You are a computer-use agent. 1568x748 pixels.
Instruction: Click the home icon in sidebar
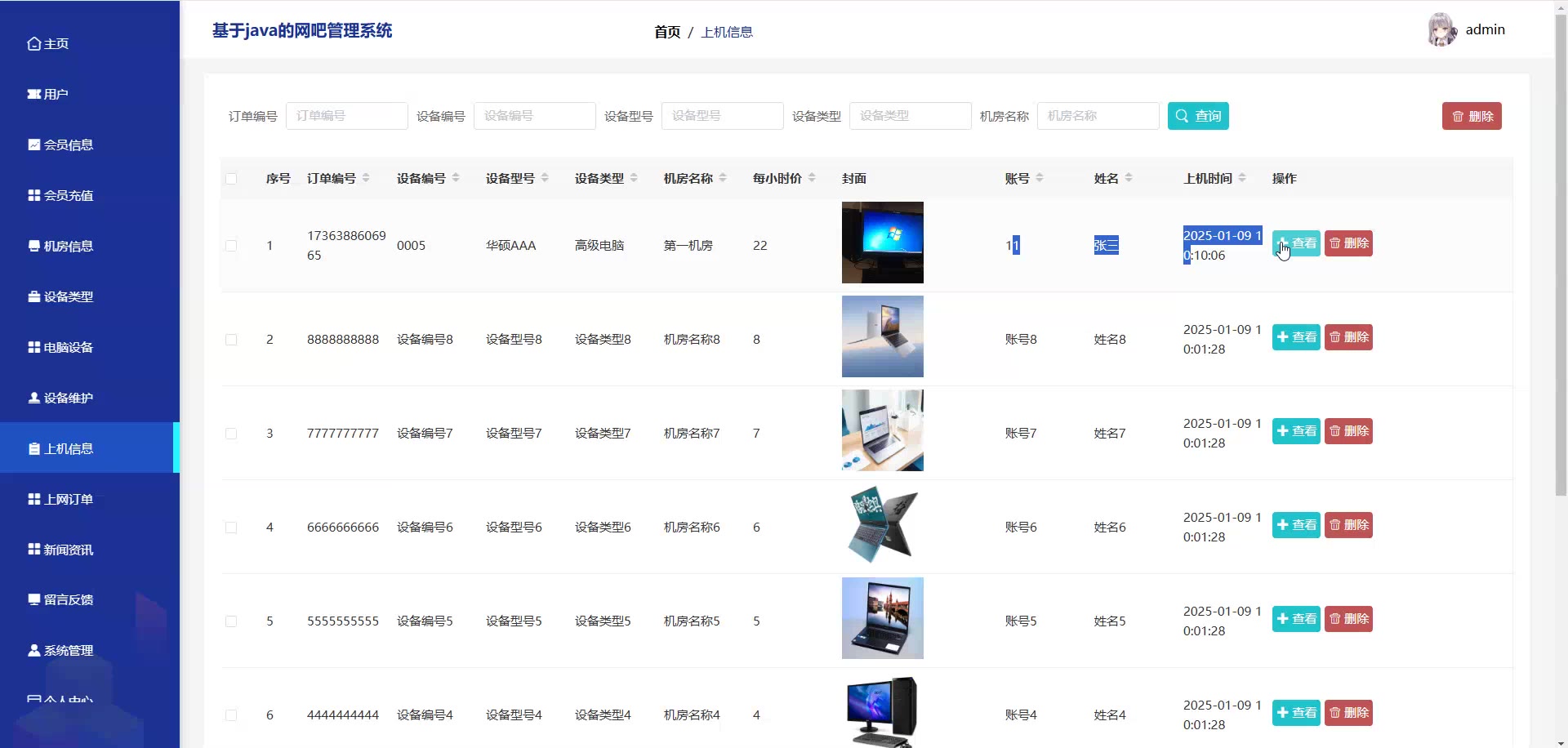click(33, 44)
